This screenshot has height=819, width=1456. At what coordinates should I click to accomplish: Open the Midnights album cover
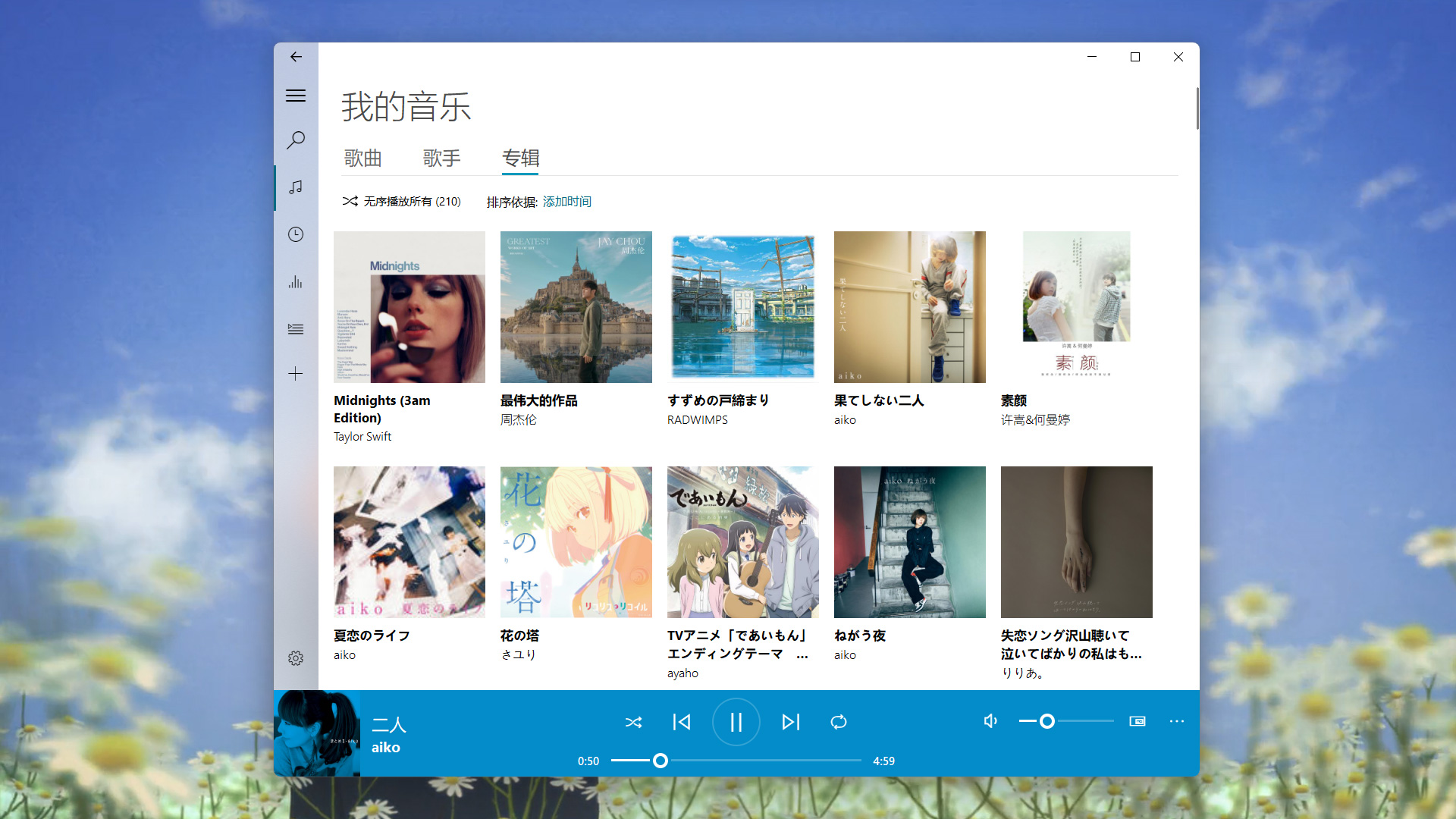pos(409,306)
